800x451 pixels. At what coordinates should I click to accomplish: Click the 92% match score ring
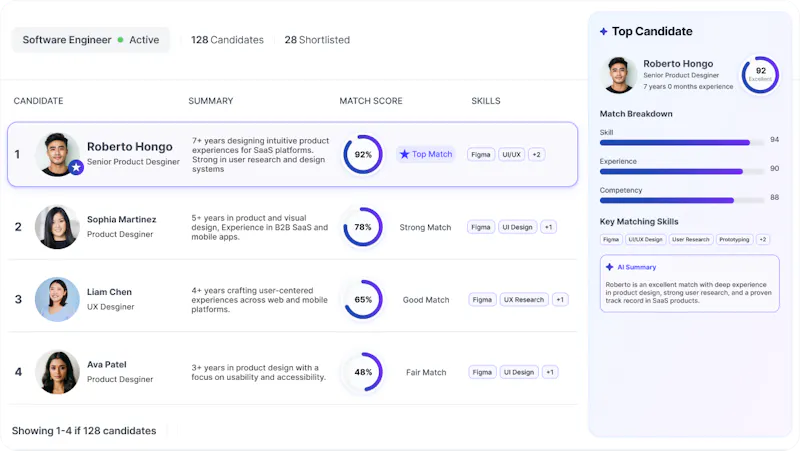(x=363, y=155)
